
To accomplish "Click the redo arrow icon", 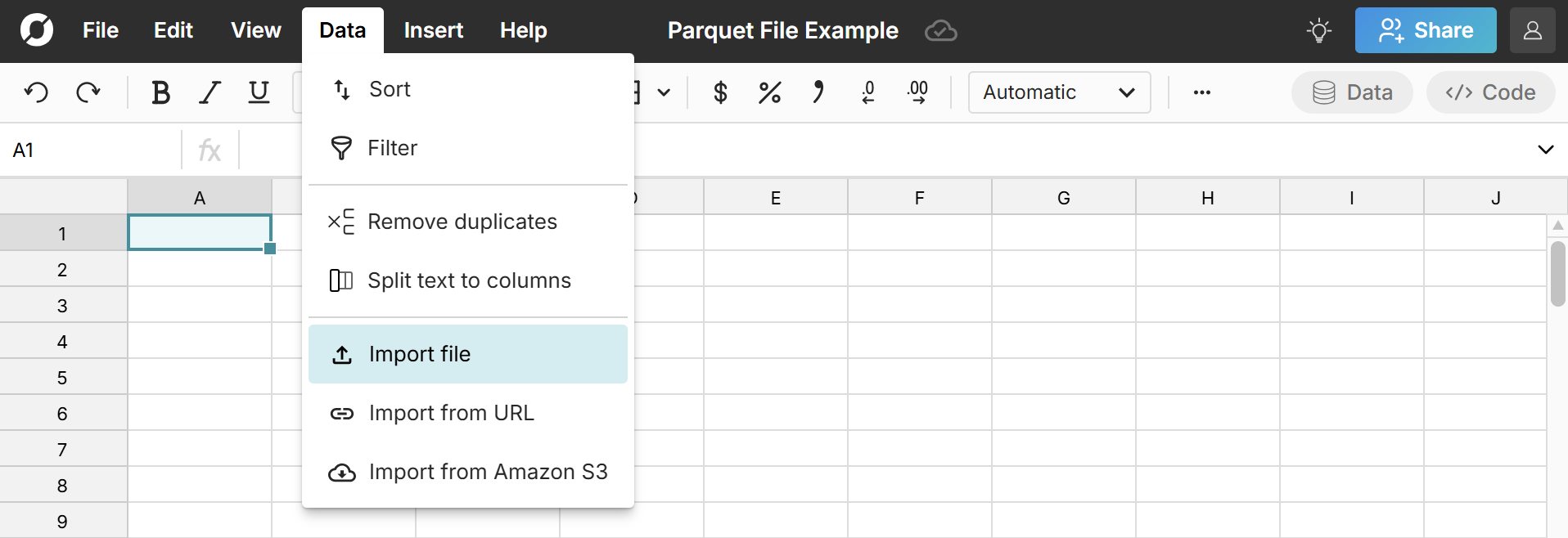I will [88, 92].
